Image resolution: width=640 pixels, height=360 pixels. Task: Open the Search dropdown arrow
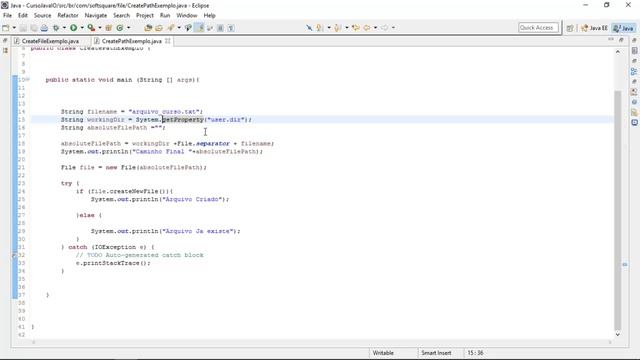tap(179, 28)
